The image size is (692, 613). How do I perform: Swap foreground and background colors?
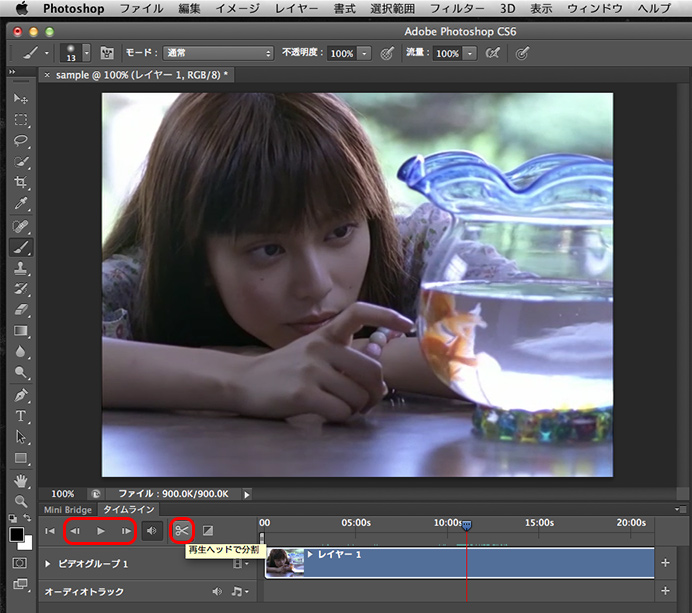[27, 518]
